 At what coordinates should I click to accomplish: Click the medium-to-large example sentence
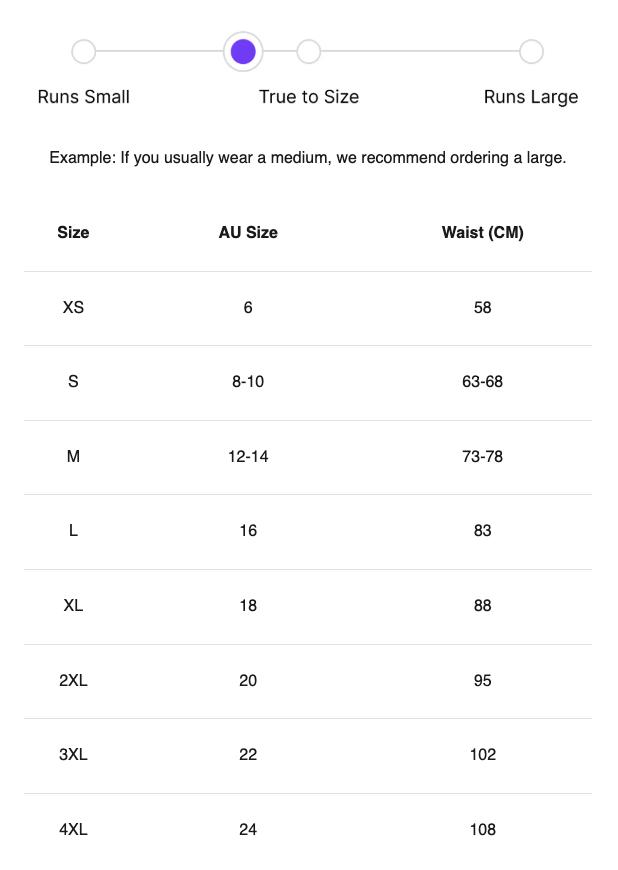tap(308, 157)
